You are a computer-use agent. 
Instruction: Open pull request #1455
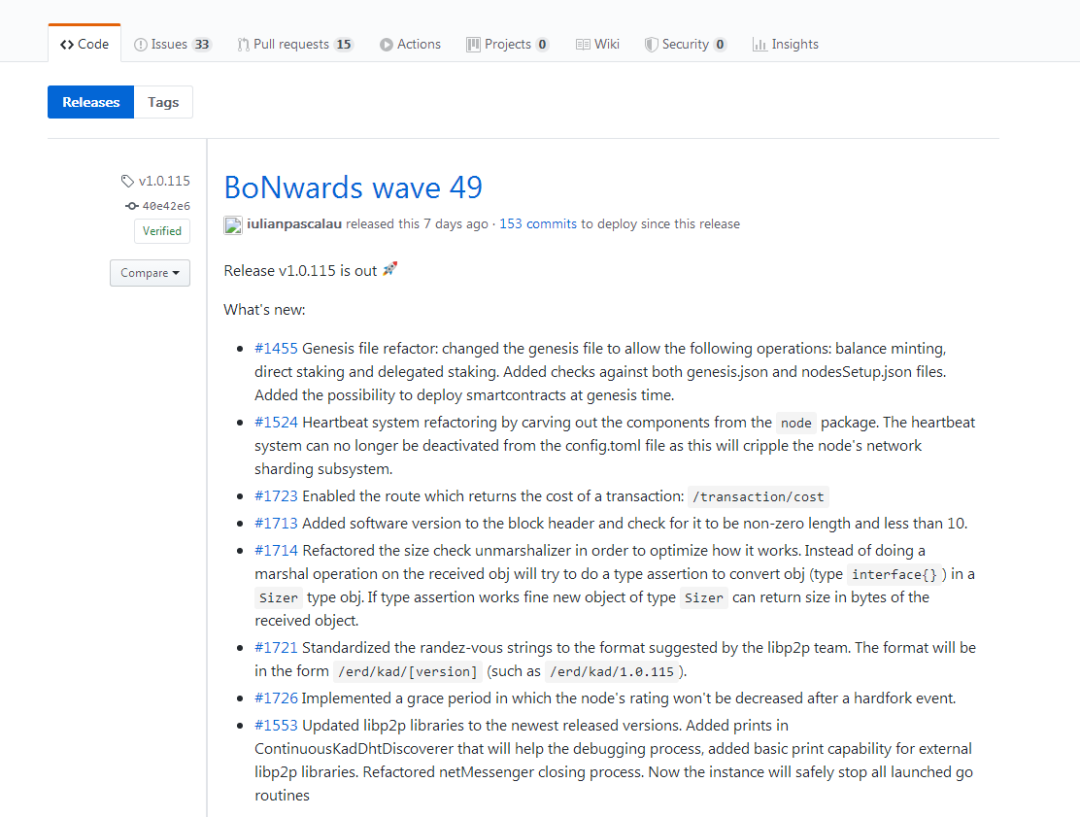coord(276,349)
